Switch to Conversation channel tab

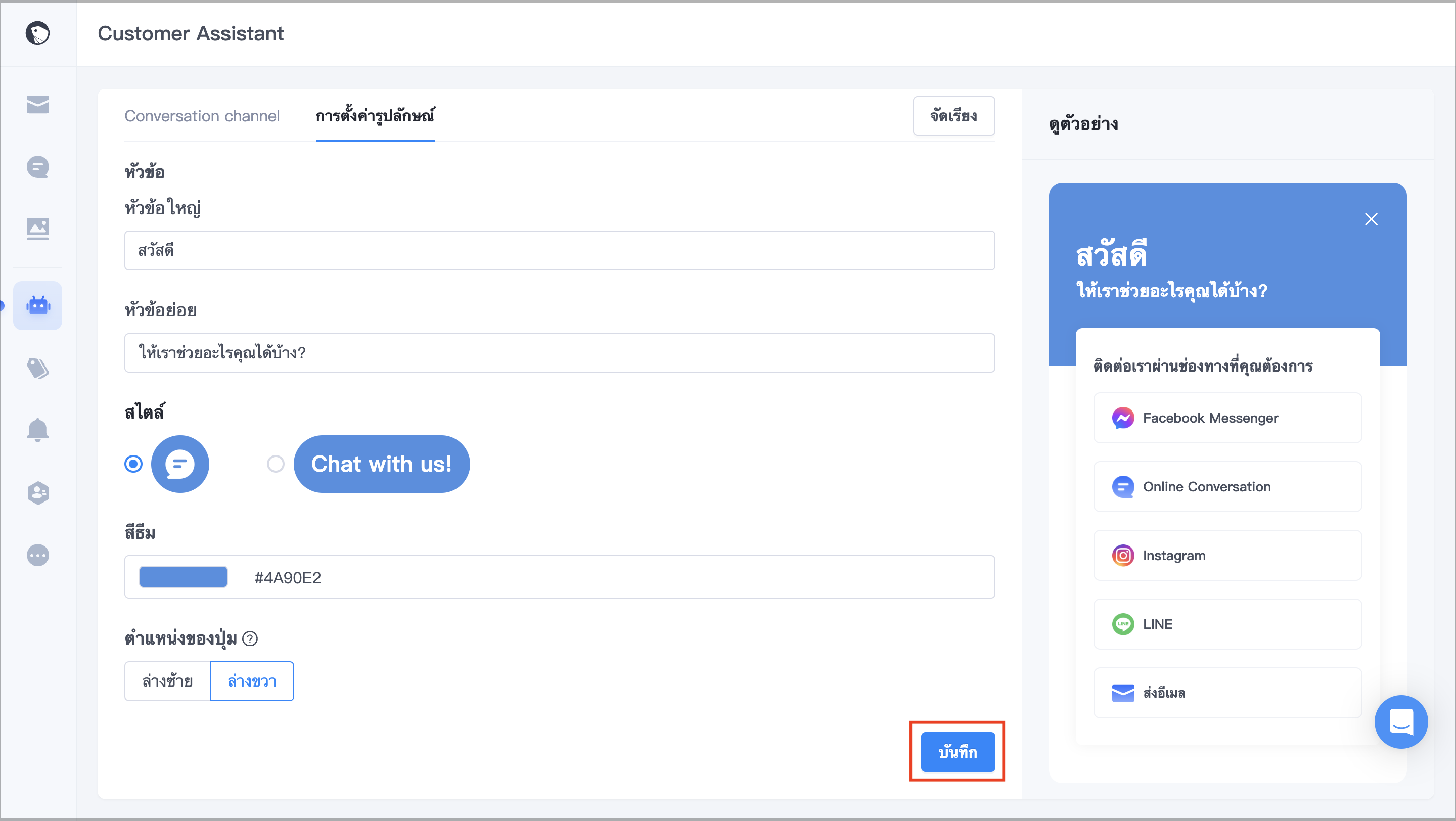(x=202, y=116)
